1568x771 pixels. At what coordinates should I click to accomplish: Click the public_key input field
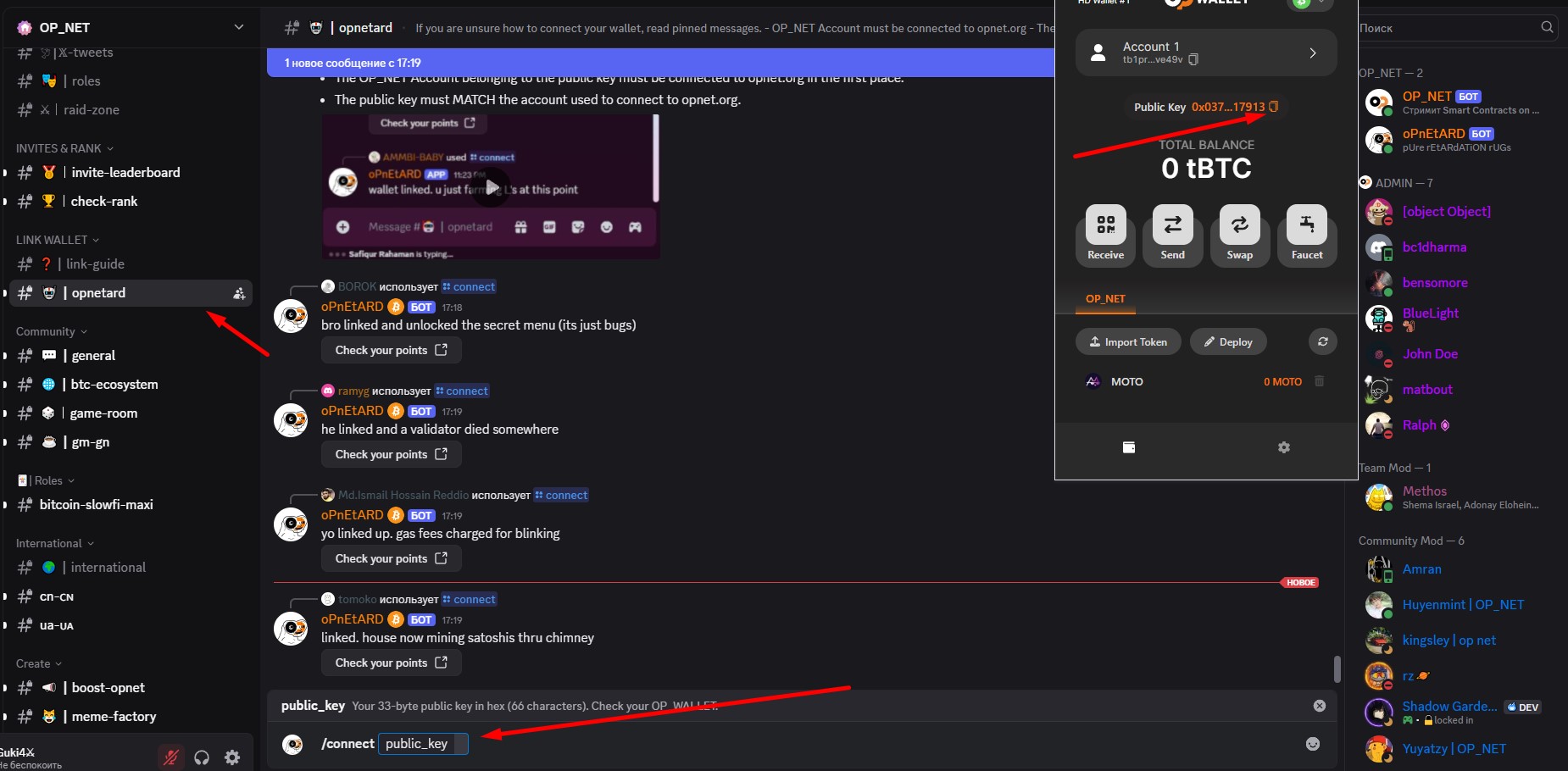tap(421, 744)
